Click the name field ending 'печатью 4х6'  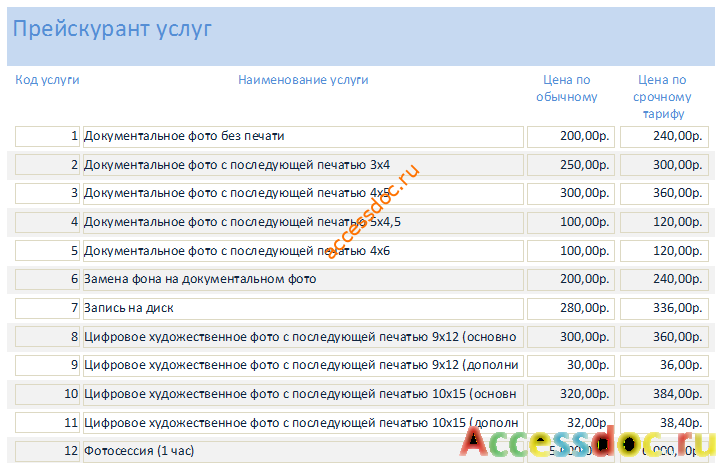click(x=303, y=251)
